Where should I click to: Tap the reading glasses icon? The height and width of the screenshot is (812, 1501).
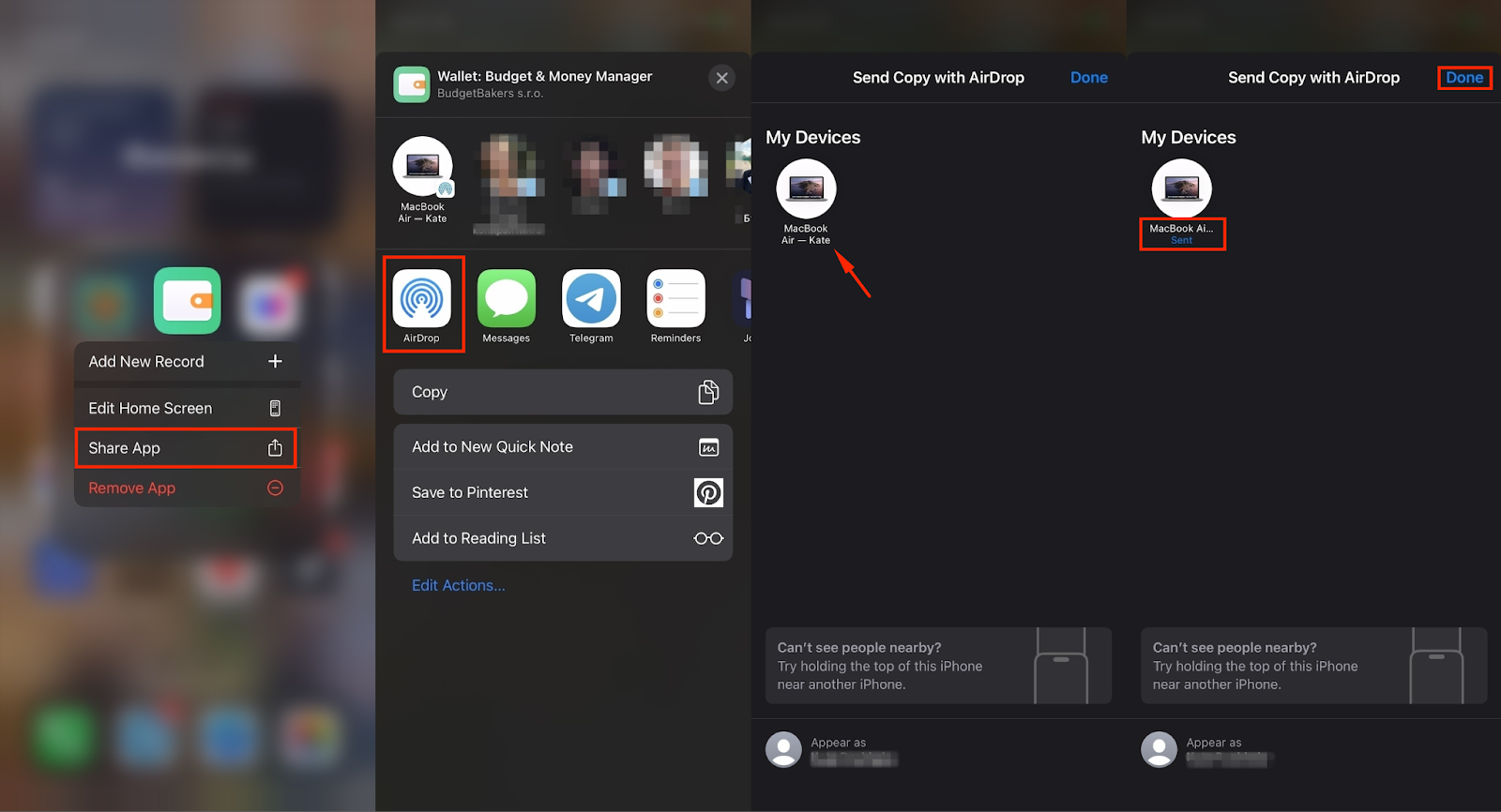[708, 538]
